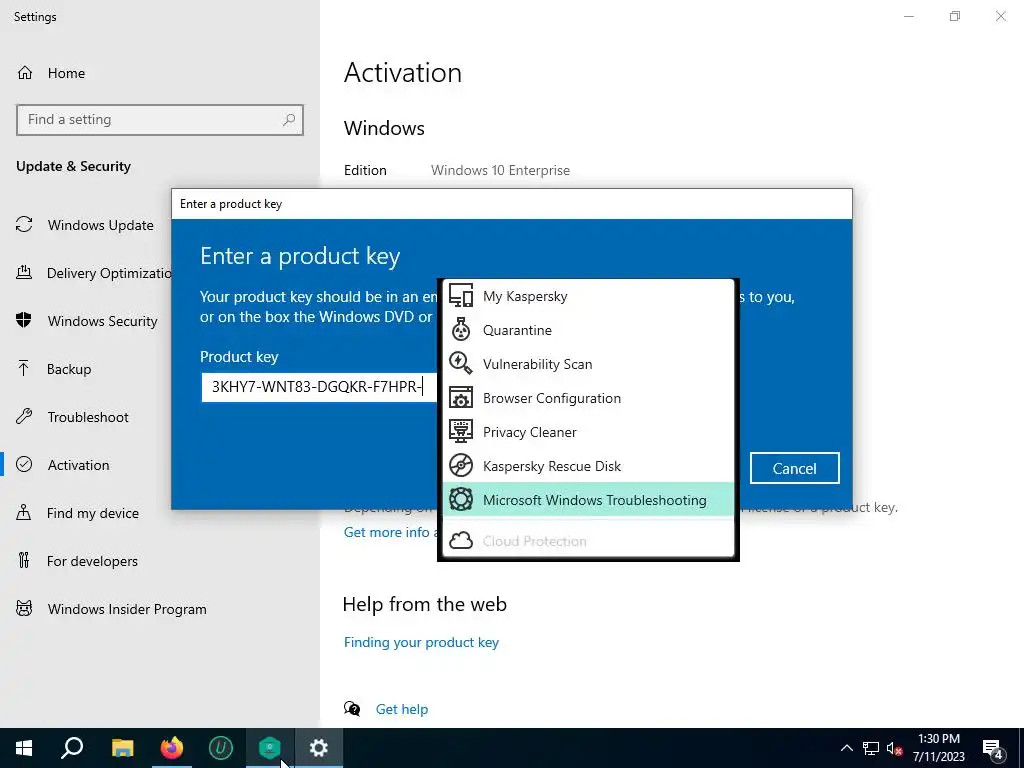
Task: Select the Troubleshoot wrench icon
Action: (x=24, y=417)
